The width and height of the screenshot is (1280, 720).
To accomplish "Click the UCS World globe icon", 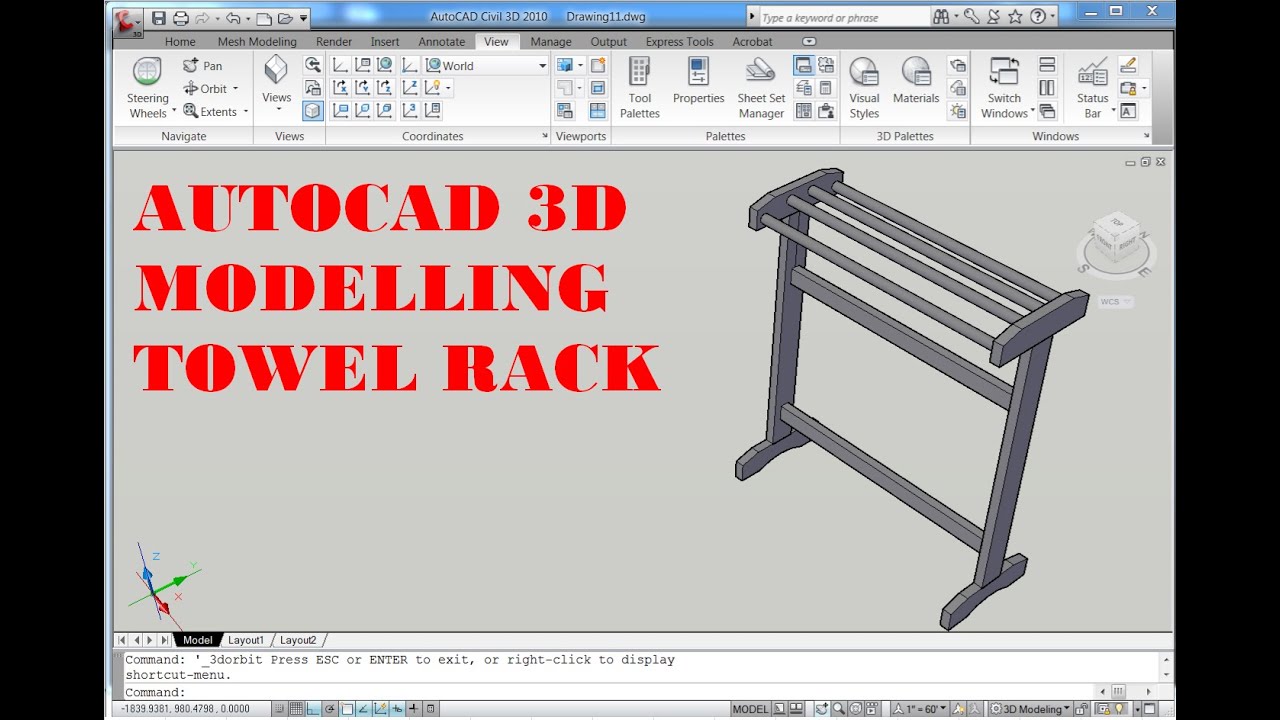I will (x=385, y=65).
